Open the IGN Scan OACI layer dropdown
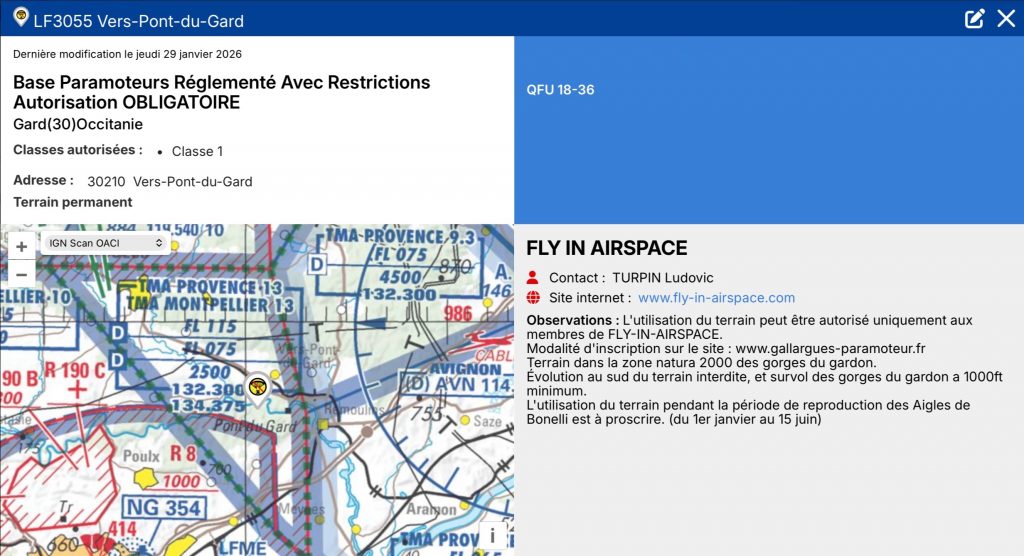1024x556 pixels. pos(104,243)
